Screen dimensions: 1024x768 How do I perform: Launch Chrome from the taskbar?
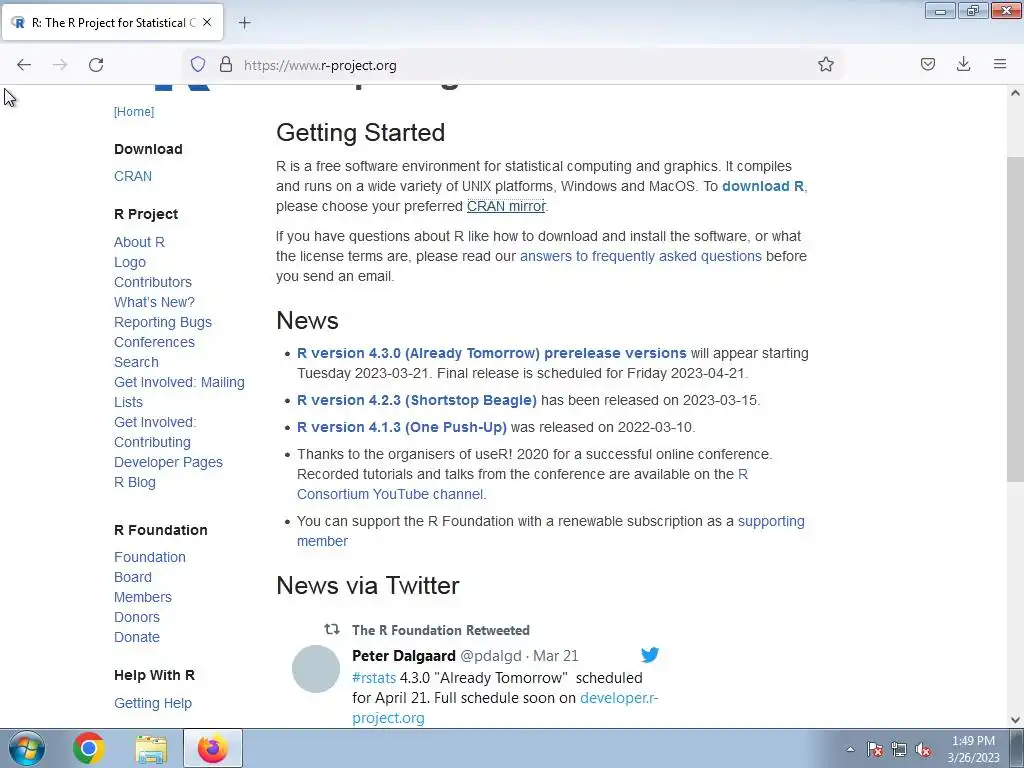(x=89, y=748)
